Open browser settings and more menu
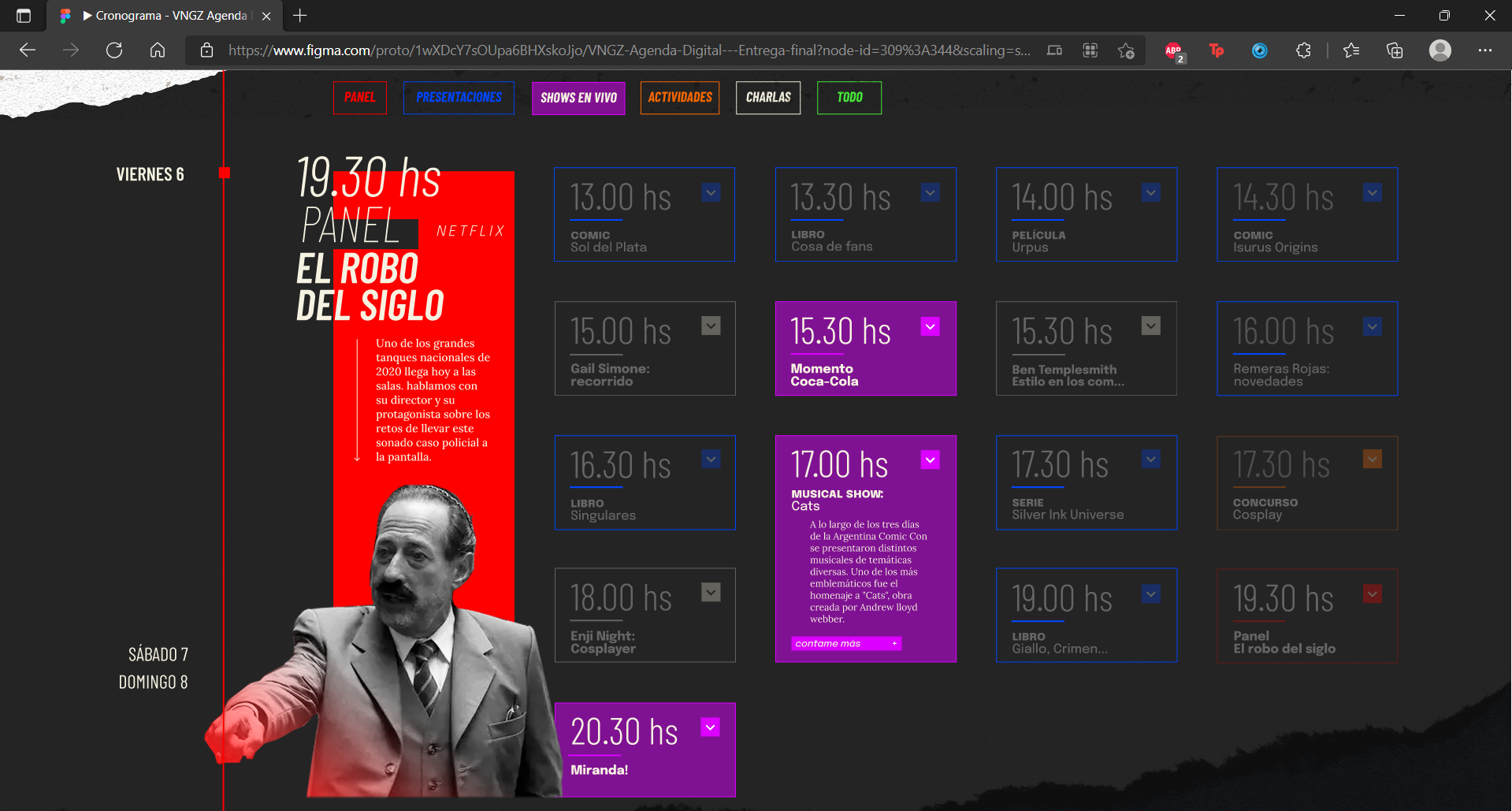 click(x=1485, y=50)
